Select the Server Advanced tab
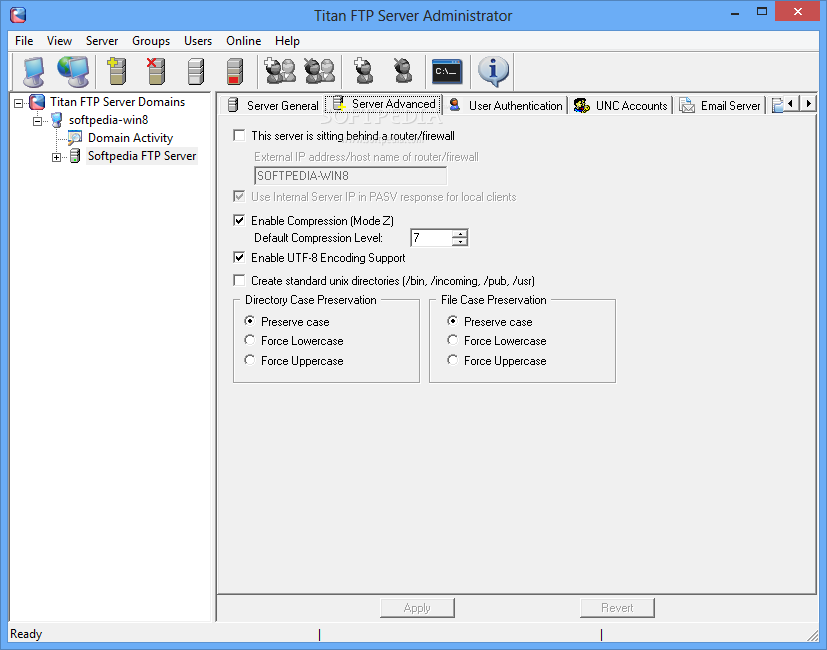The image size is (827, 650). coord(384,104)
